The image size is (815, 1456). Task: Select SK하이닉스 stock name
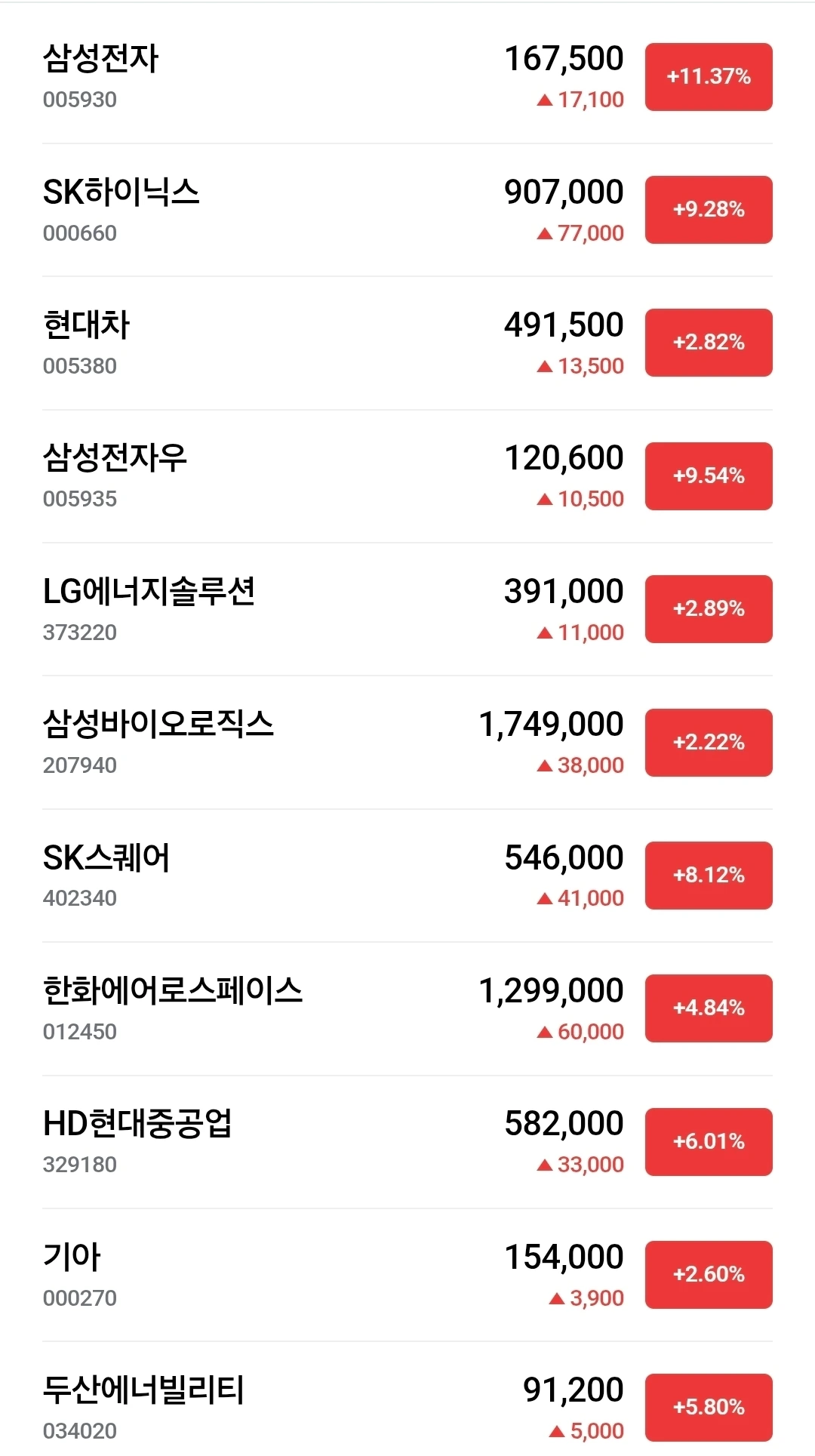pyautogui.click(x=121, y=192)
